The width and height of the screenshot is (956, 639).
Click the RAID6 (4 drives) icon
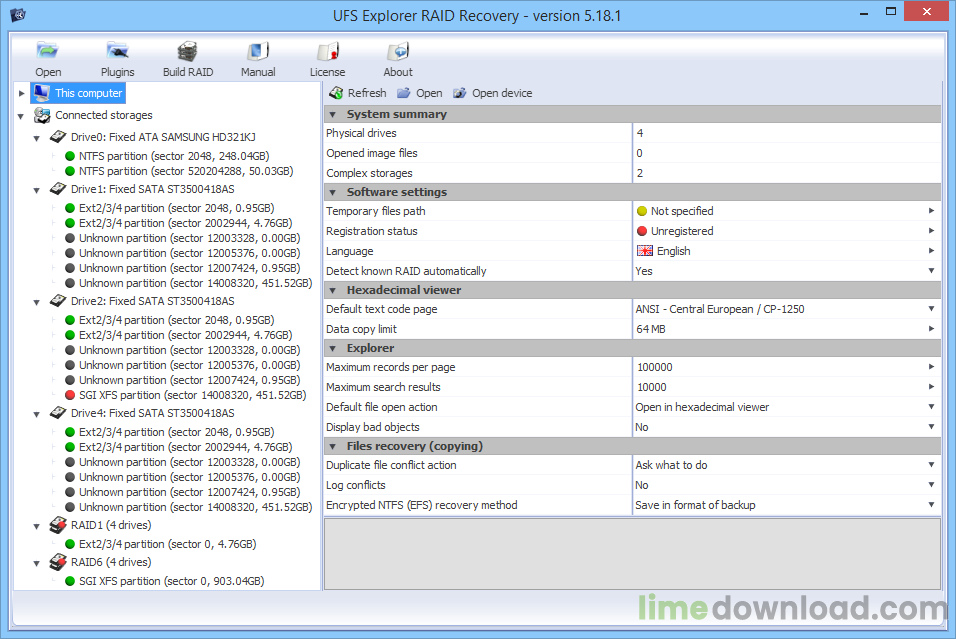[x=58, y=562]
